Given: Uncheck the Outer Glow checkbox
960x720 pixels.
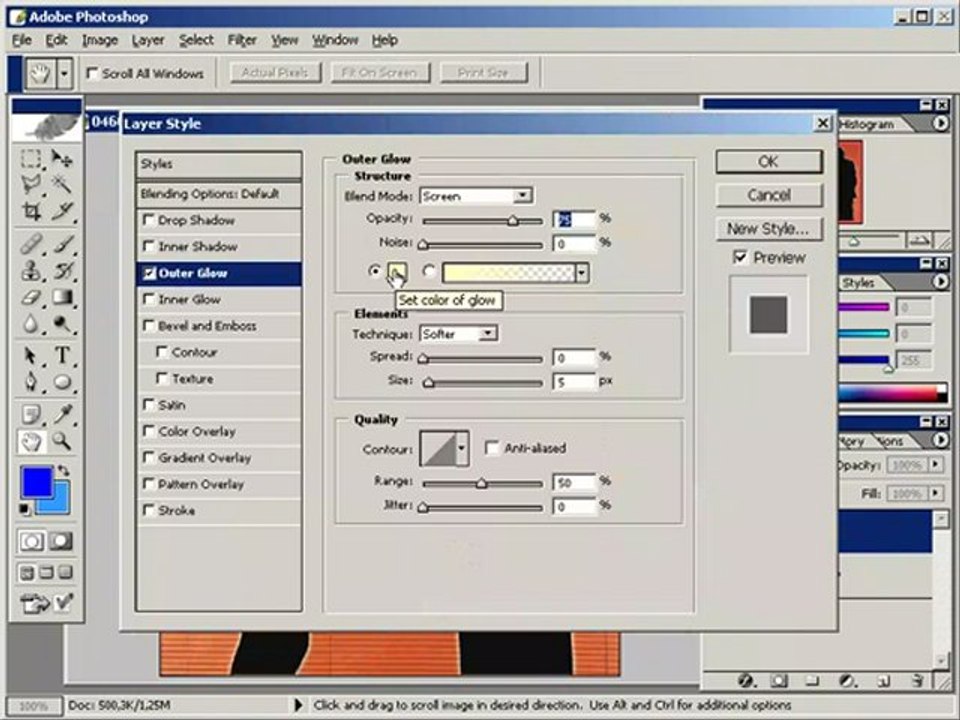Looking at the screenshot, I should pos(149,273).
